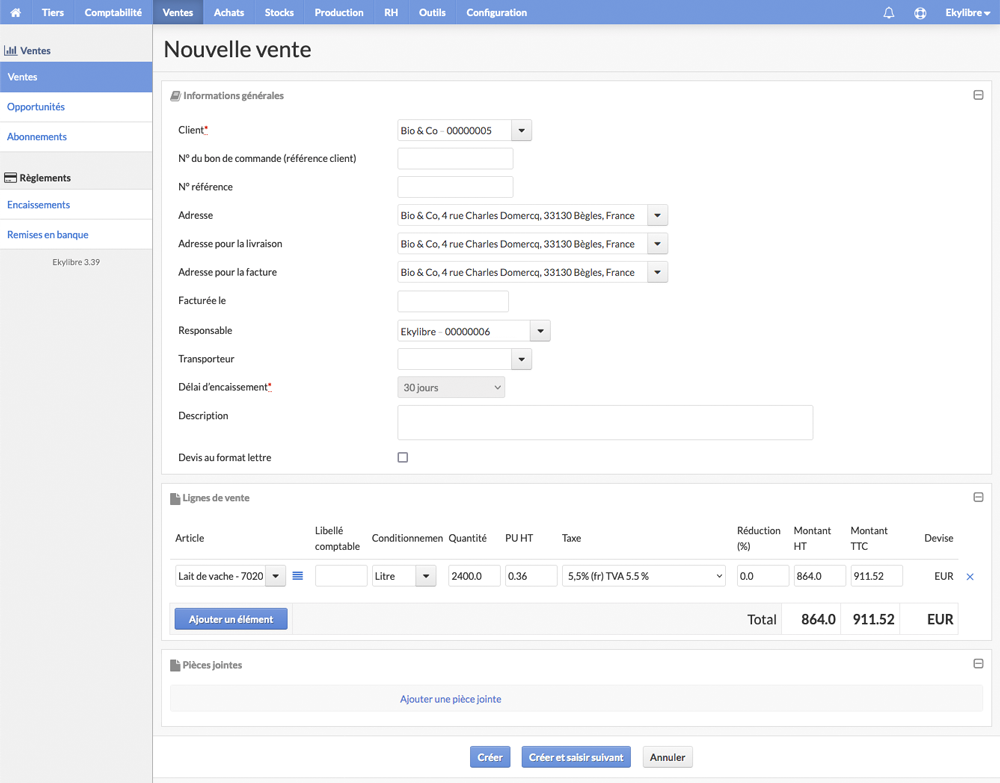Focus the Réduction field 0.0

click(x=763, y=576)
